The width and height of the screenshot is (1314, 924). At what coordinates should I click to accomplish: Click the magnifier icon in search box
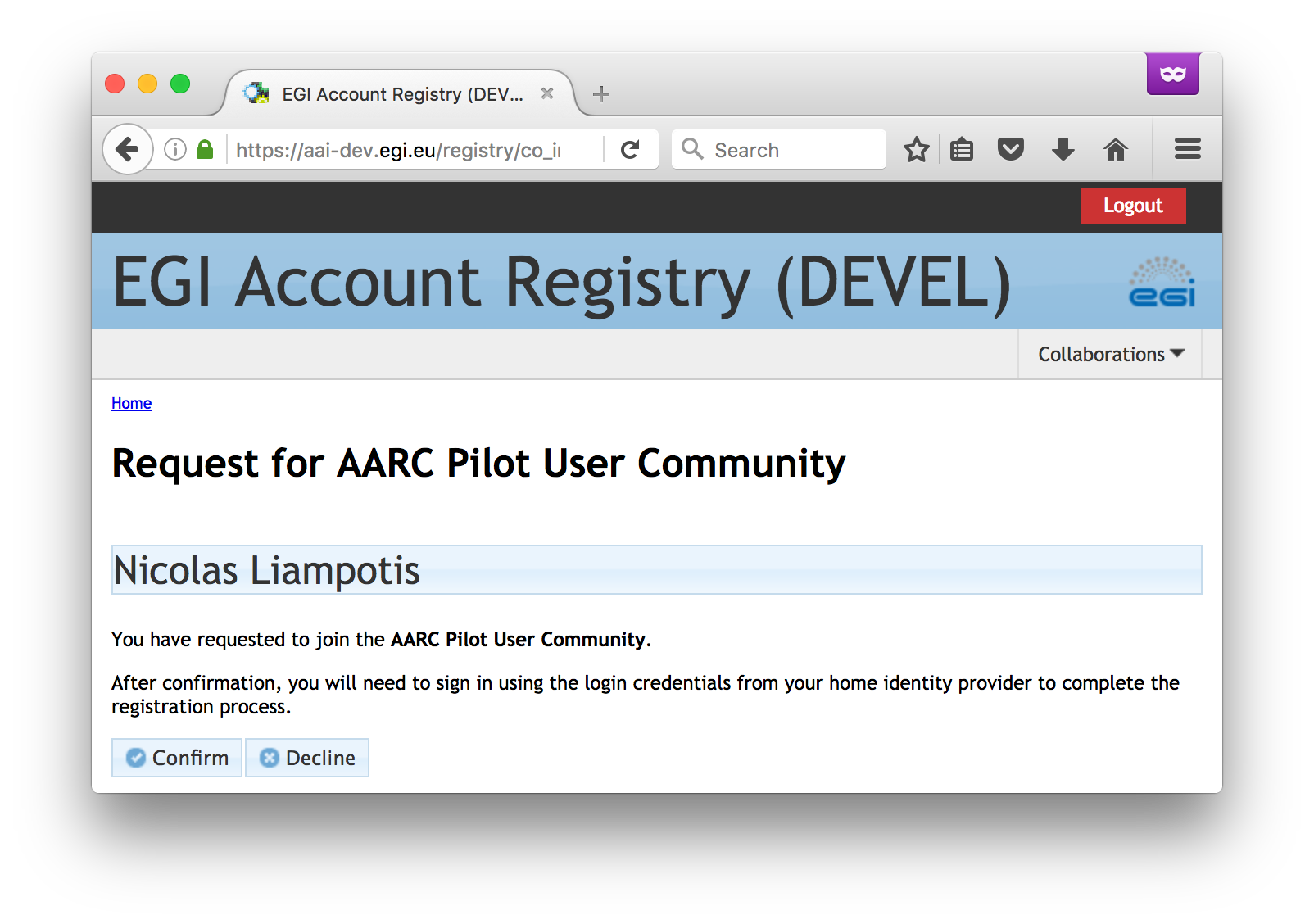point(692,149)
